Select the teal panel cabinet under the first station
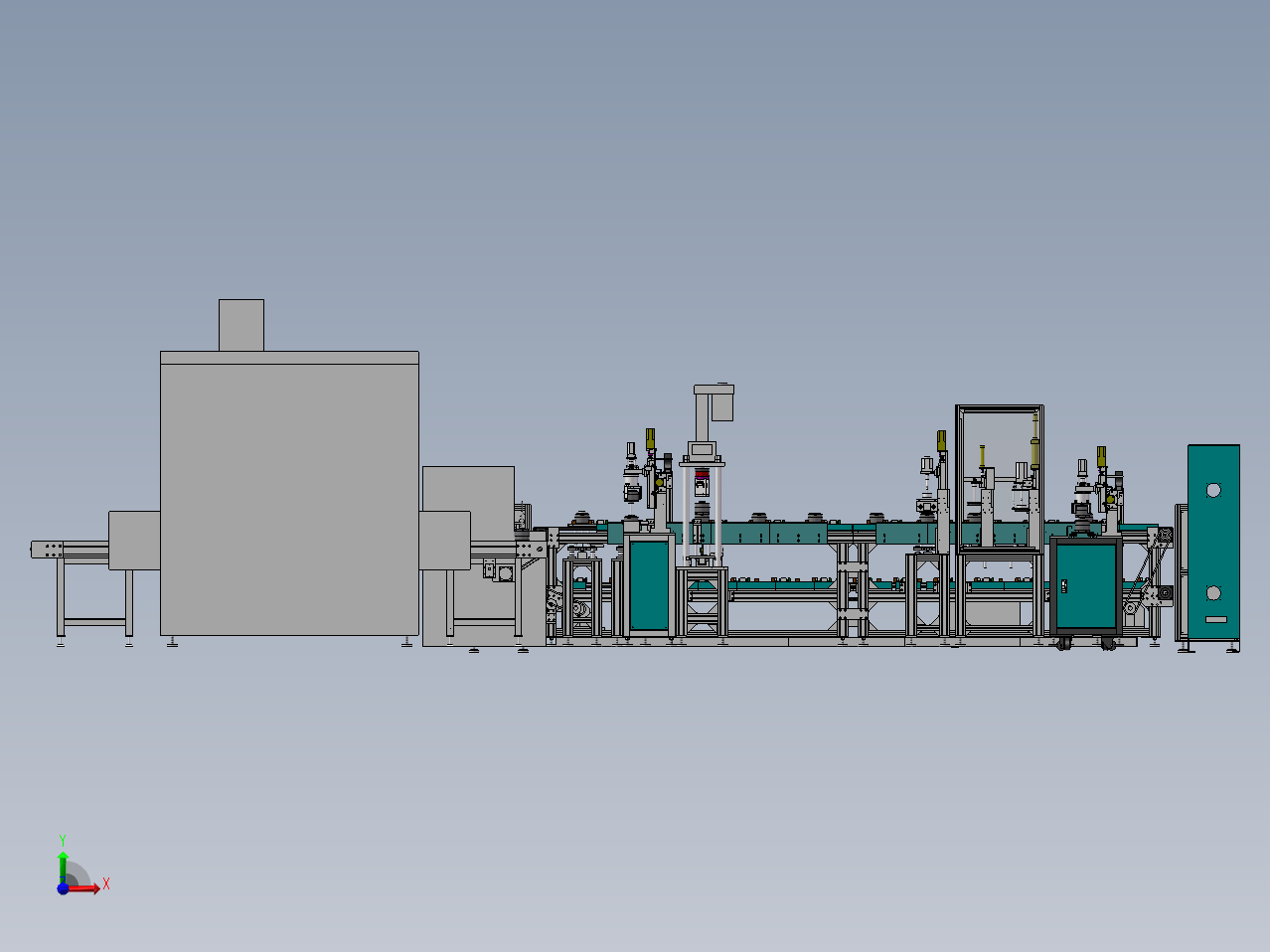 click(x=649, y=585)
